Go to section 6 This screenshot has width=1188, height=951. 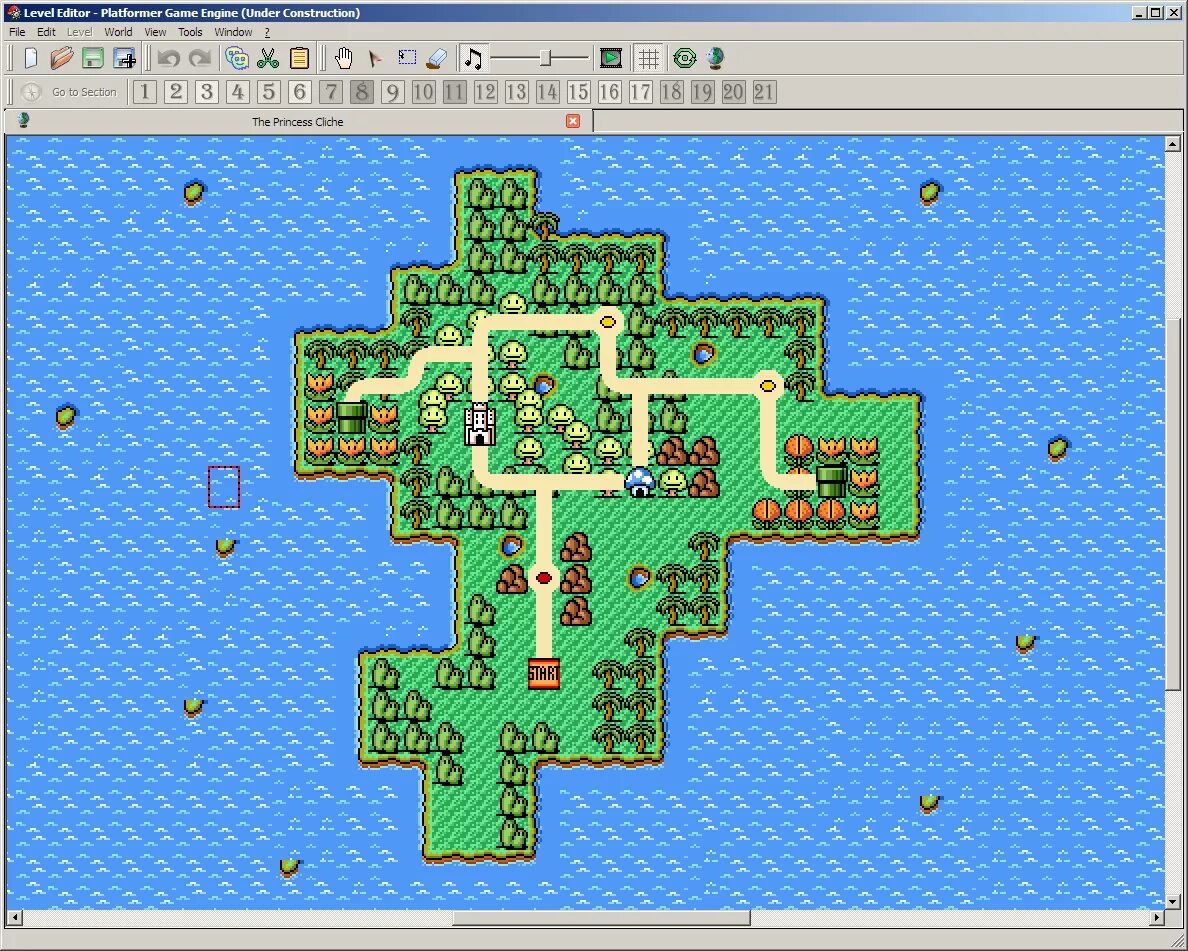(x=300, y=92)
